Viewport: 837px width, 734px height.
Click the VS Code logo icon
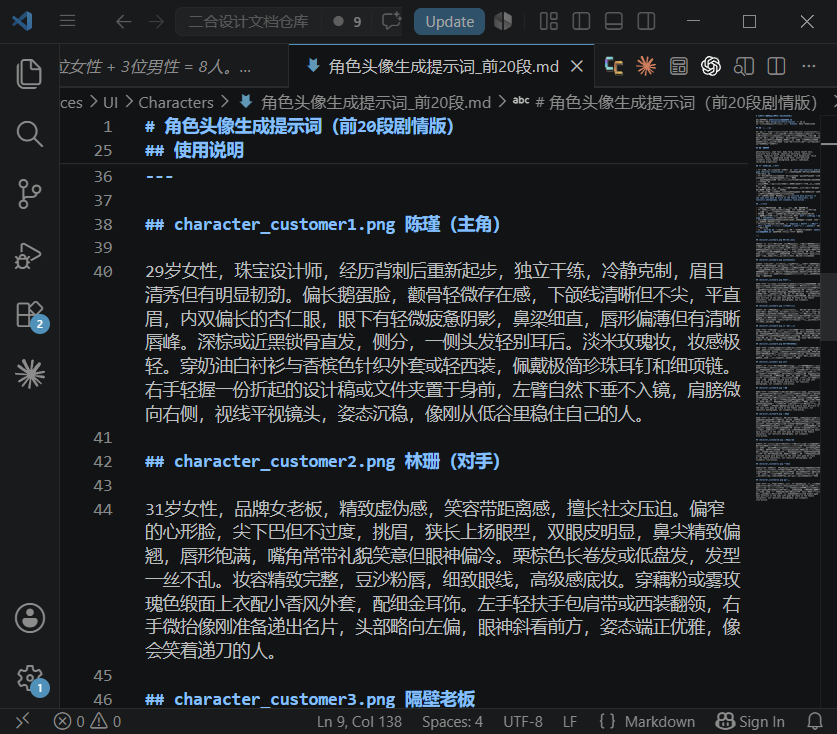22,21
